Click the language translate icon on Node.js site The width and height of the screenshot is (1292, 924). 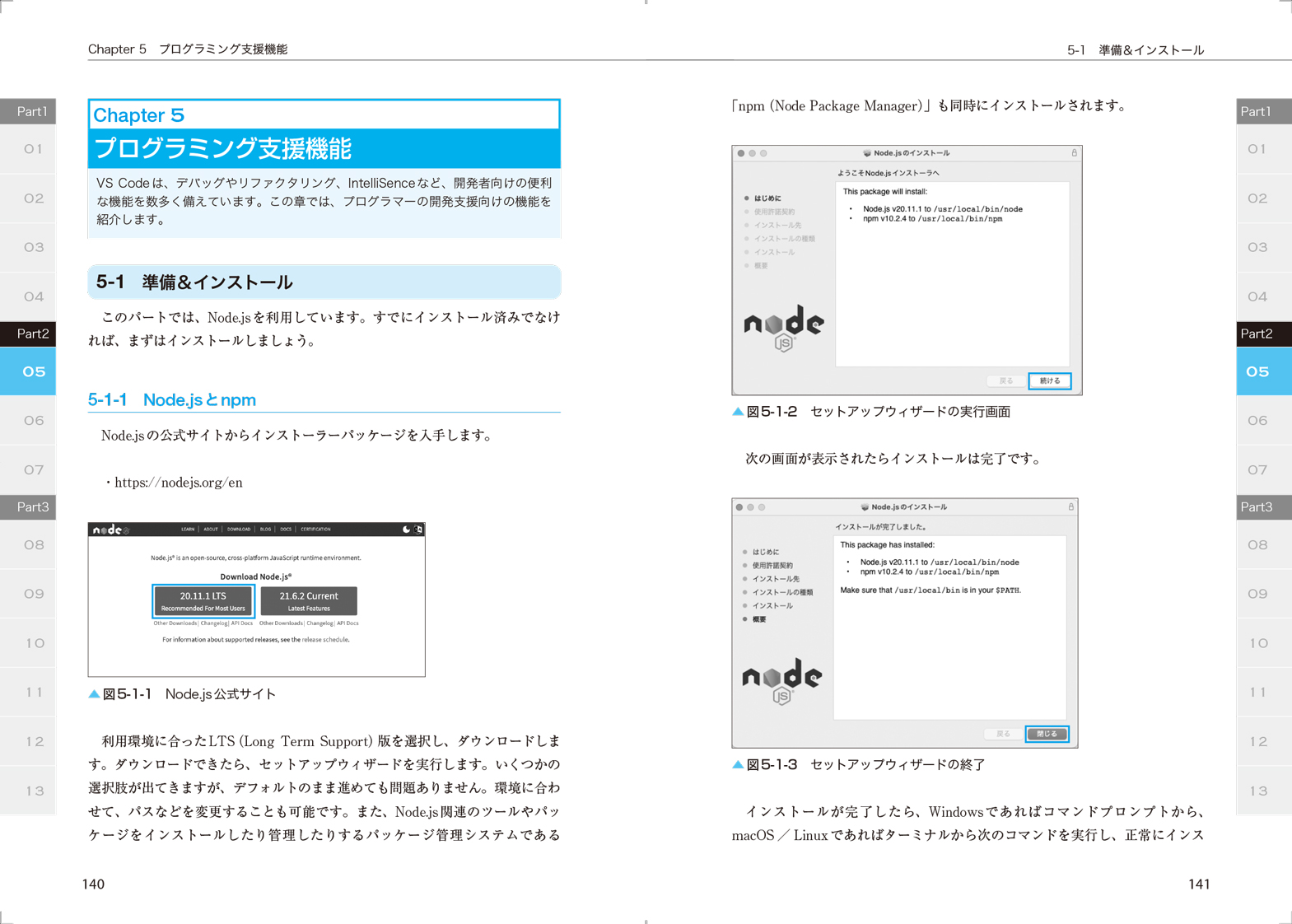point(418,530)
